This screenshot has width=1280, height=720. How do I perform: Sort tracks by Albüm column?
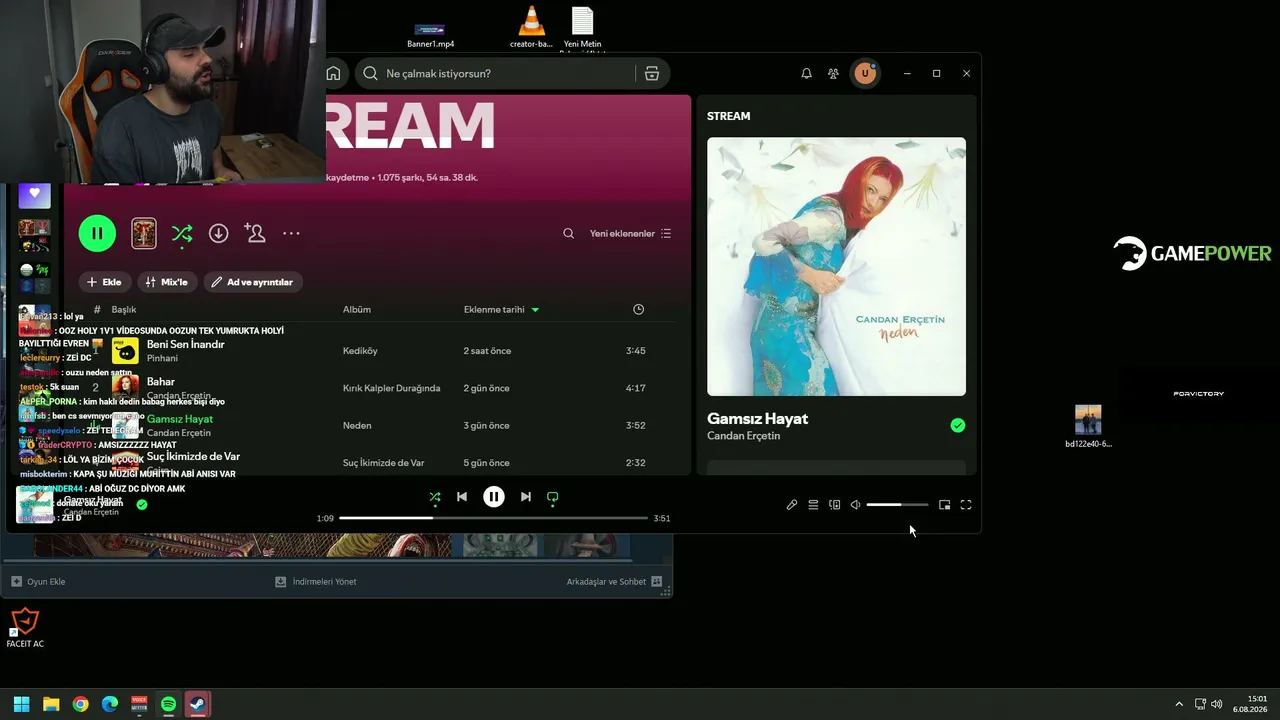357,309
